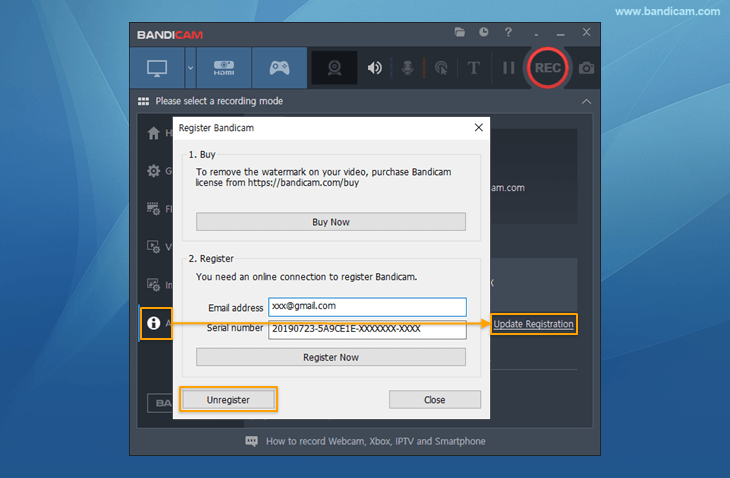Screen dimensions: 730x478
Task: Start recording with the REC button
Action: click(548, 68)
